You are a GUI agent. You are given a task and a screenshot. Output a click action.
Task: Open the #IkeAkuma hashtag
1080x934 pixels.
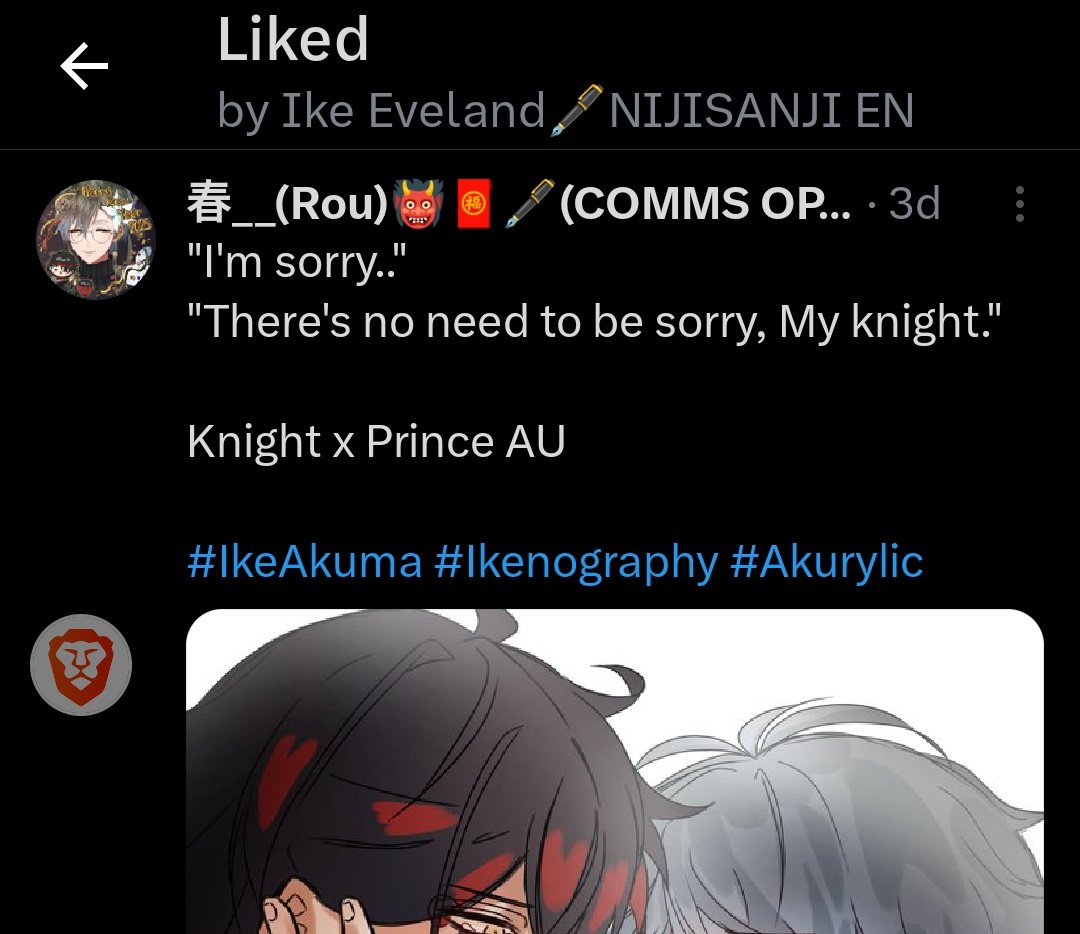pos(304,561)
